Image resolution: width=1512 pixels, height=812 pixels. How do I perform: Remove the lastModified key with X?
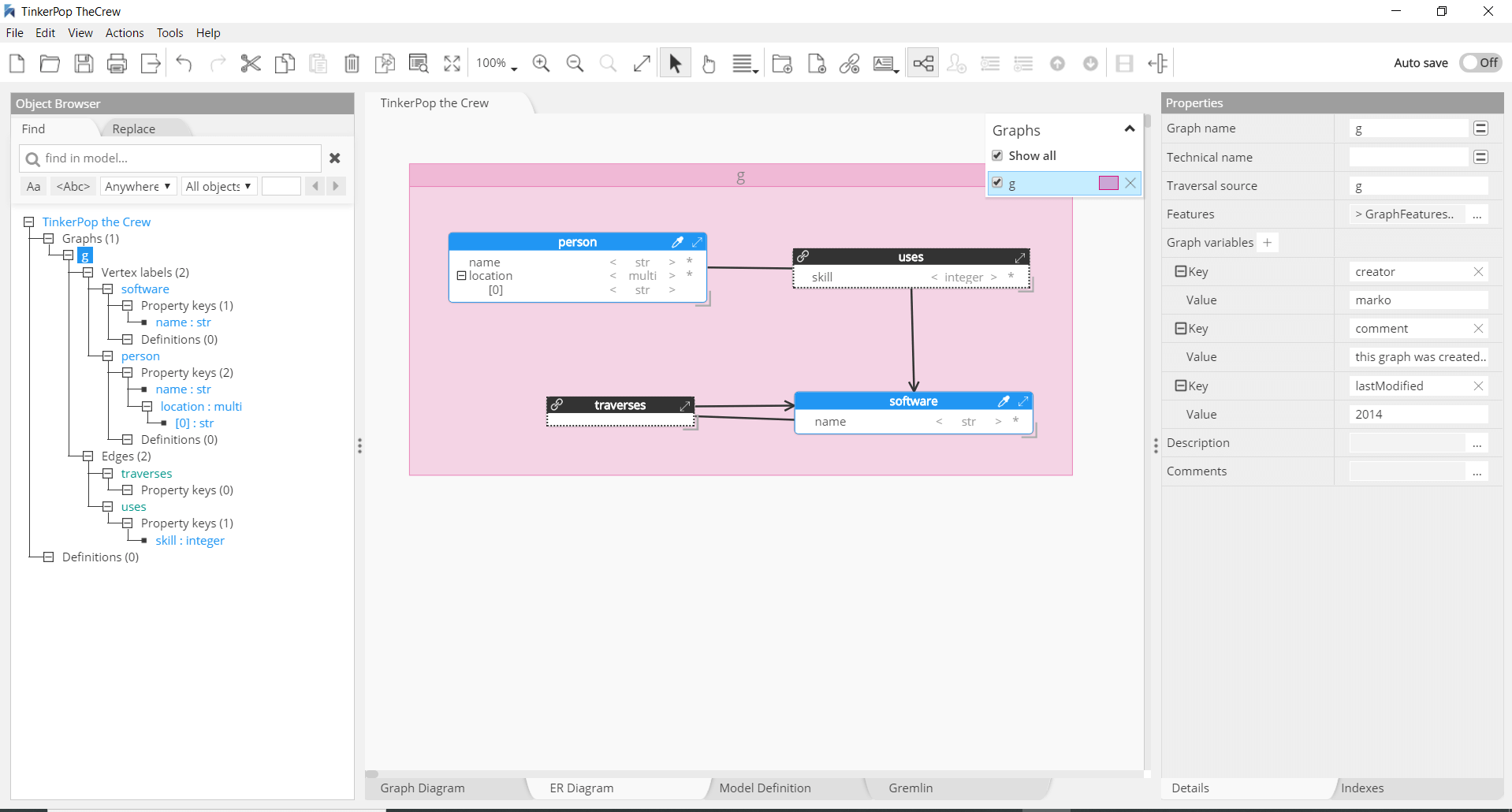1478,386
